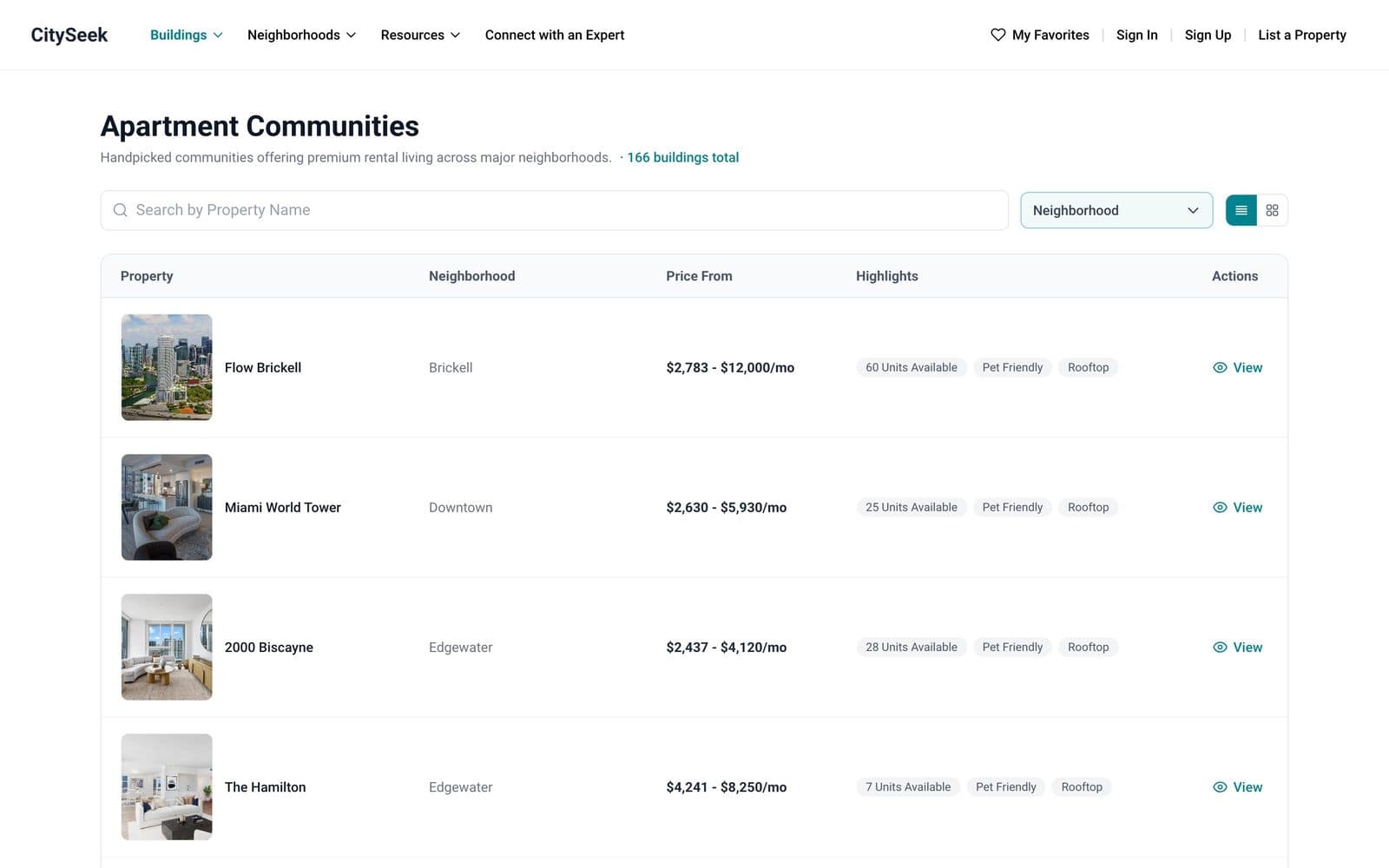
Task: Click the $4,241 - $8,250/mo price
Action: pyautogui.click(x=727, y=786)
